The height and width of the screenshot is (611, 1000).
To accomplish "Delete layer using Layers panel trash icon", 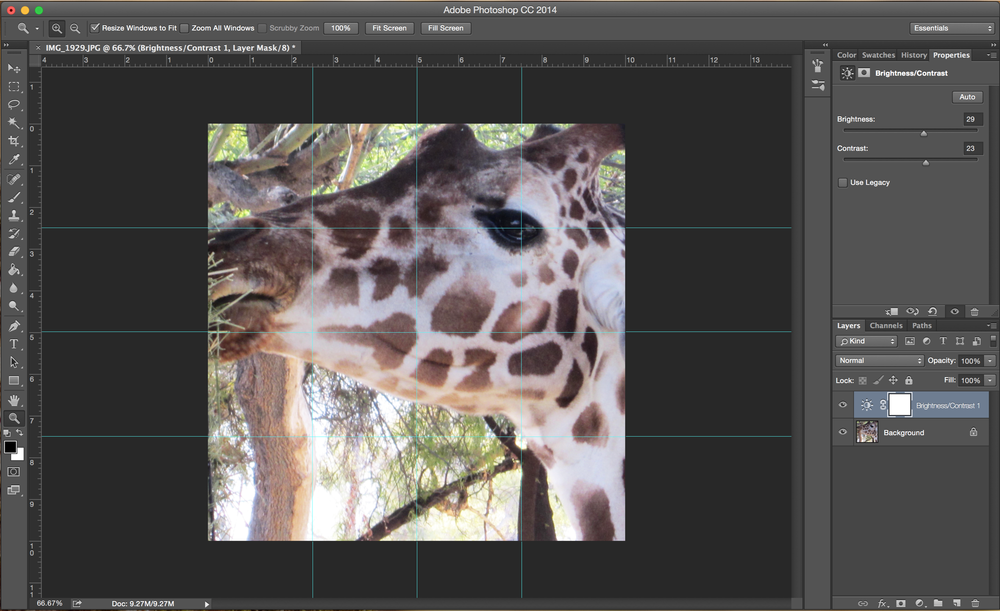I will pyautogui.click(x=975, y=604).
